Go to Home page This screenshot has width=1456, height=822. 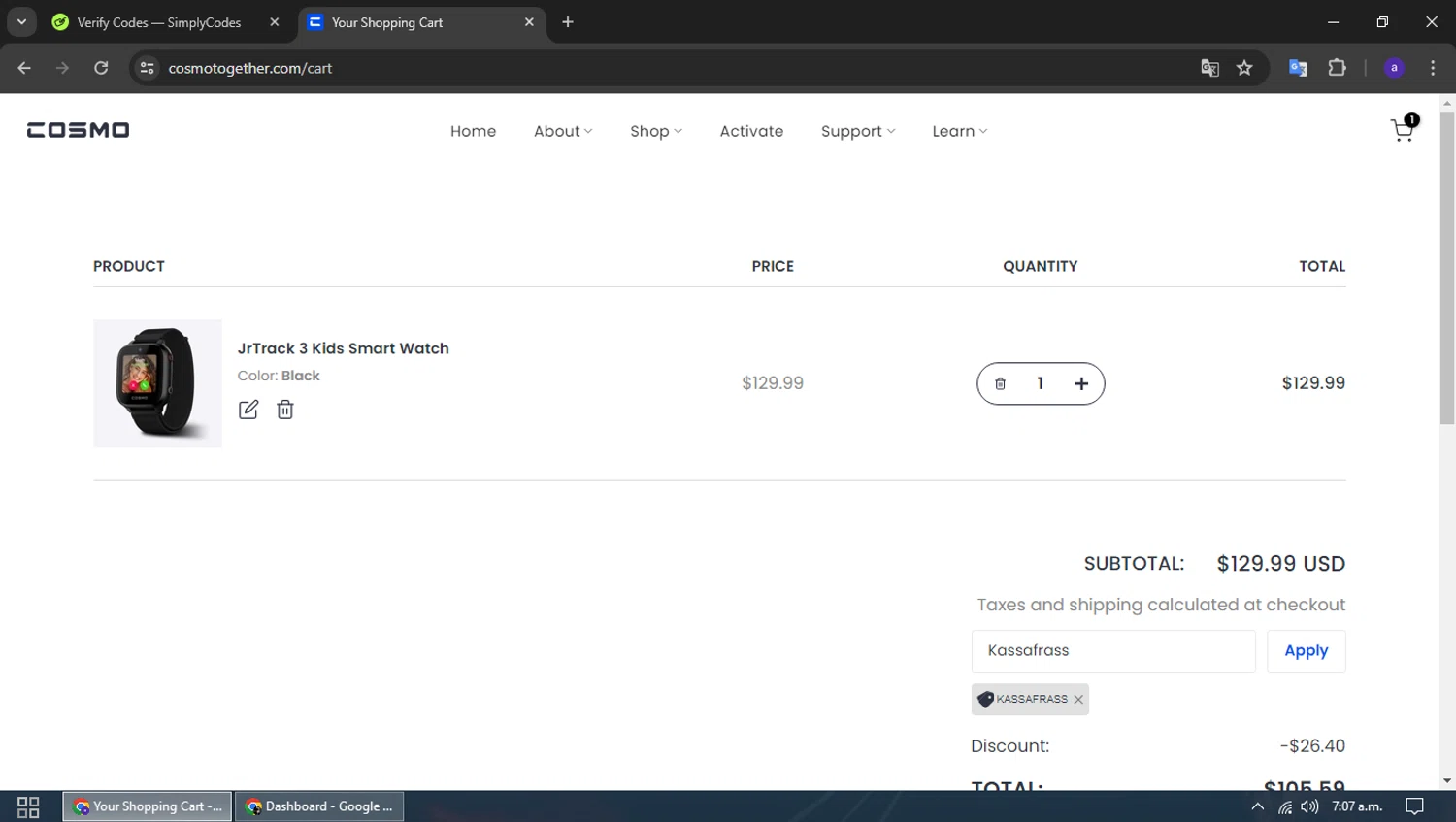click(x=473, y=131)
